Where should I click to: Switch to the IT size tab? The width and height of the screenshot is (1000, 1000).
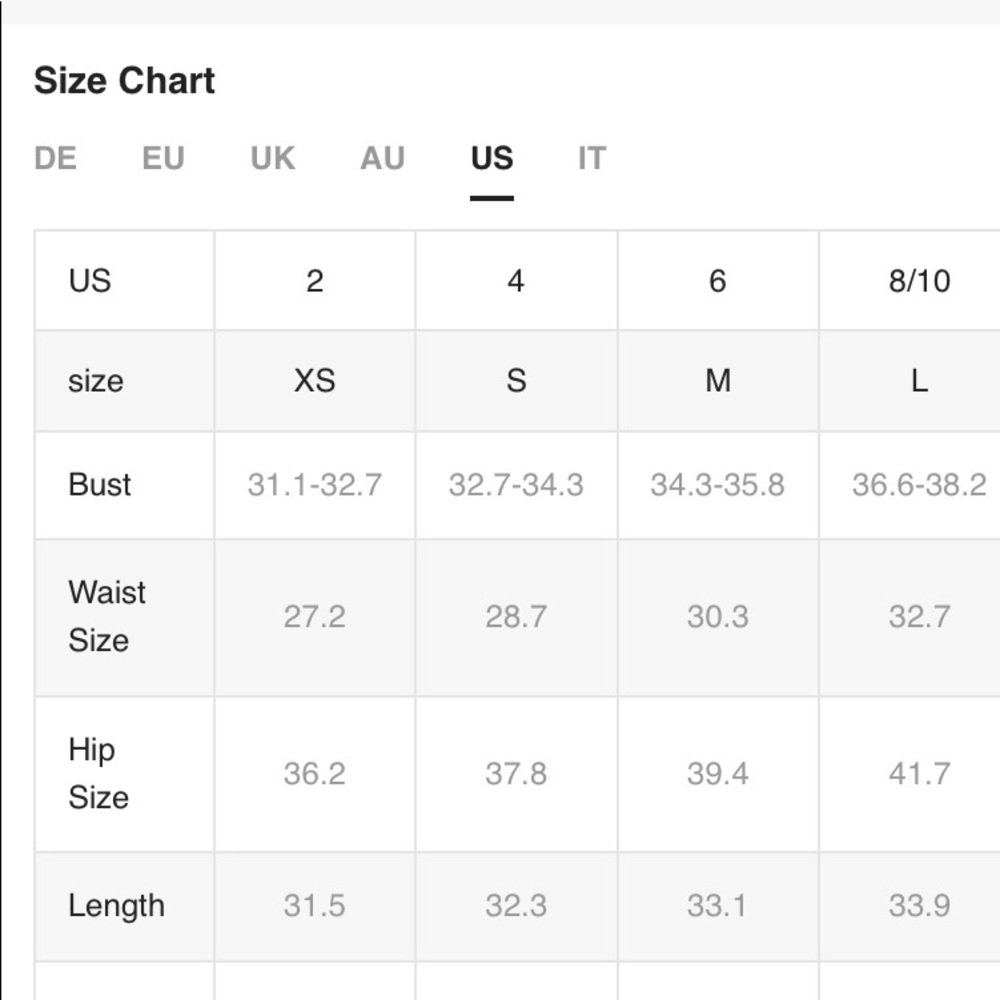point(591,158)
